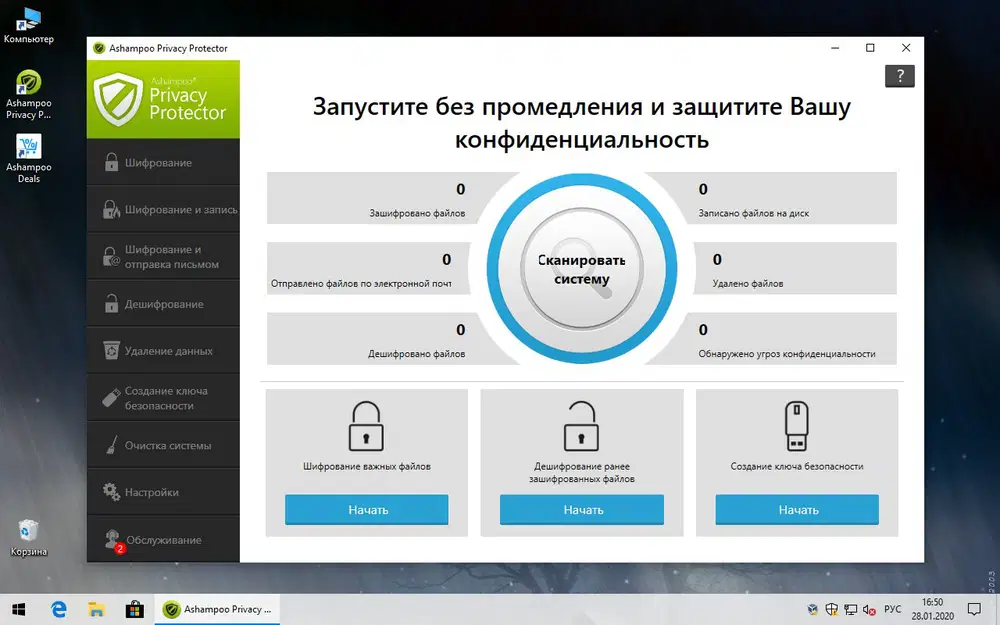The image size is (1000, 625).
Task: Open Обслуживание with red notification badge
Action: click(163, 538)
